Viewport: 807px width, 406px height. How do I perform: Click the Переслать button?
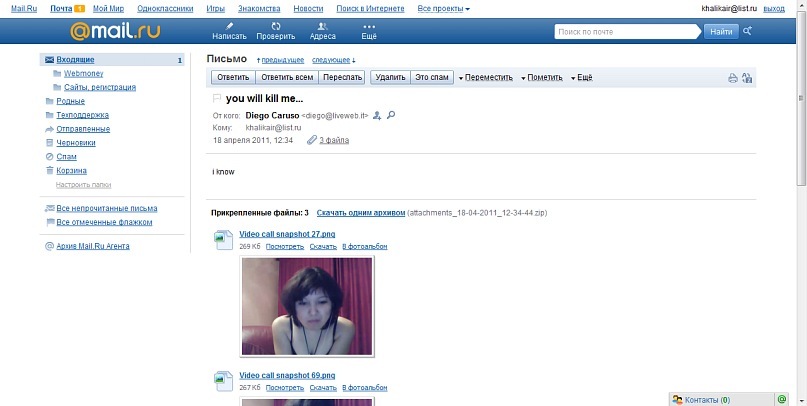(342, 78)
